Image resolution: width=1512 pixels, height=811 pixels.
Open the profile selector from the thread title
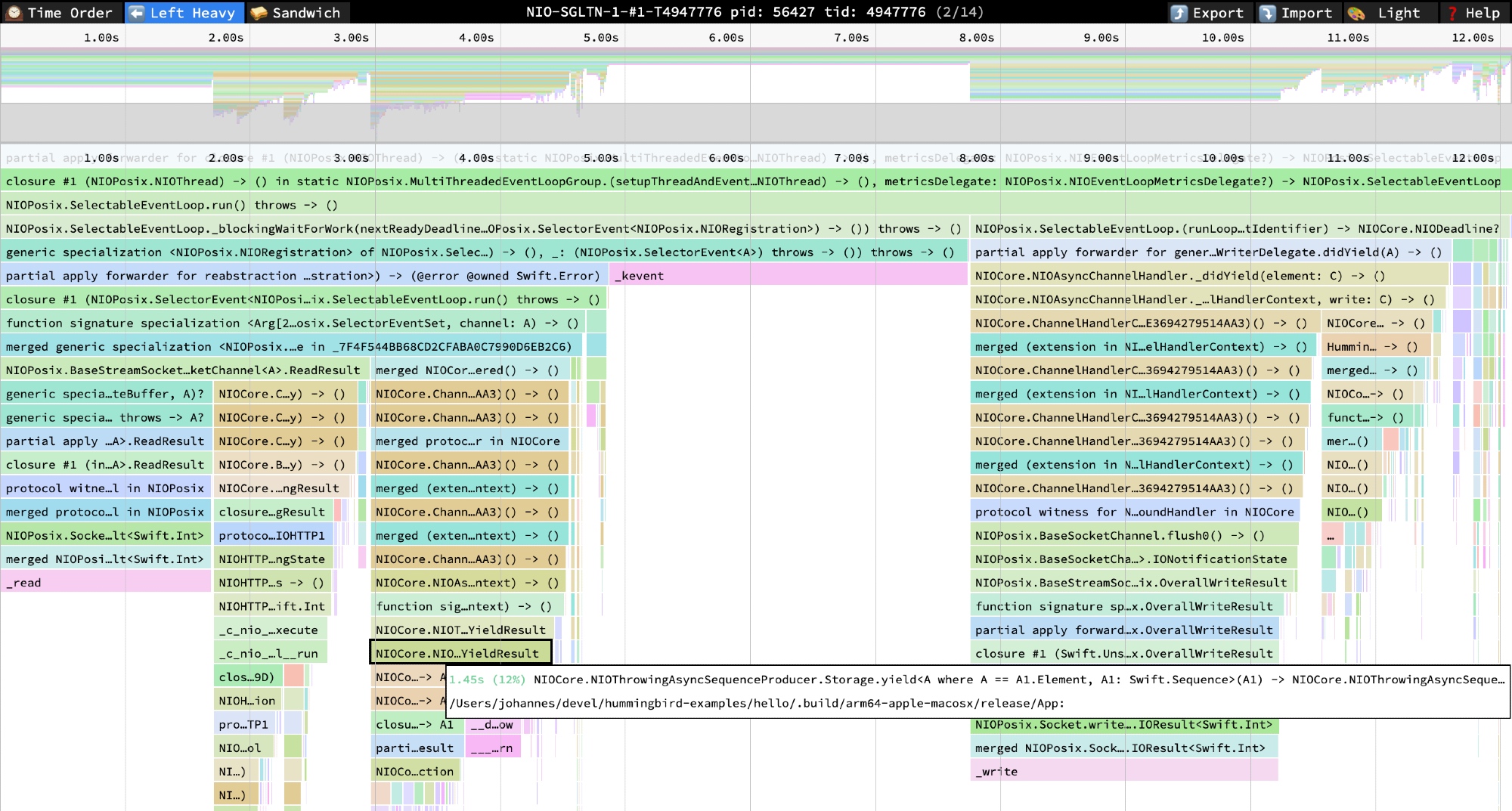[754, 12]
